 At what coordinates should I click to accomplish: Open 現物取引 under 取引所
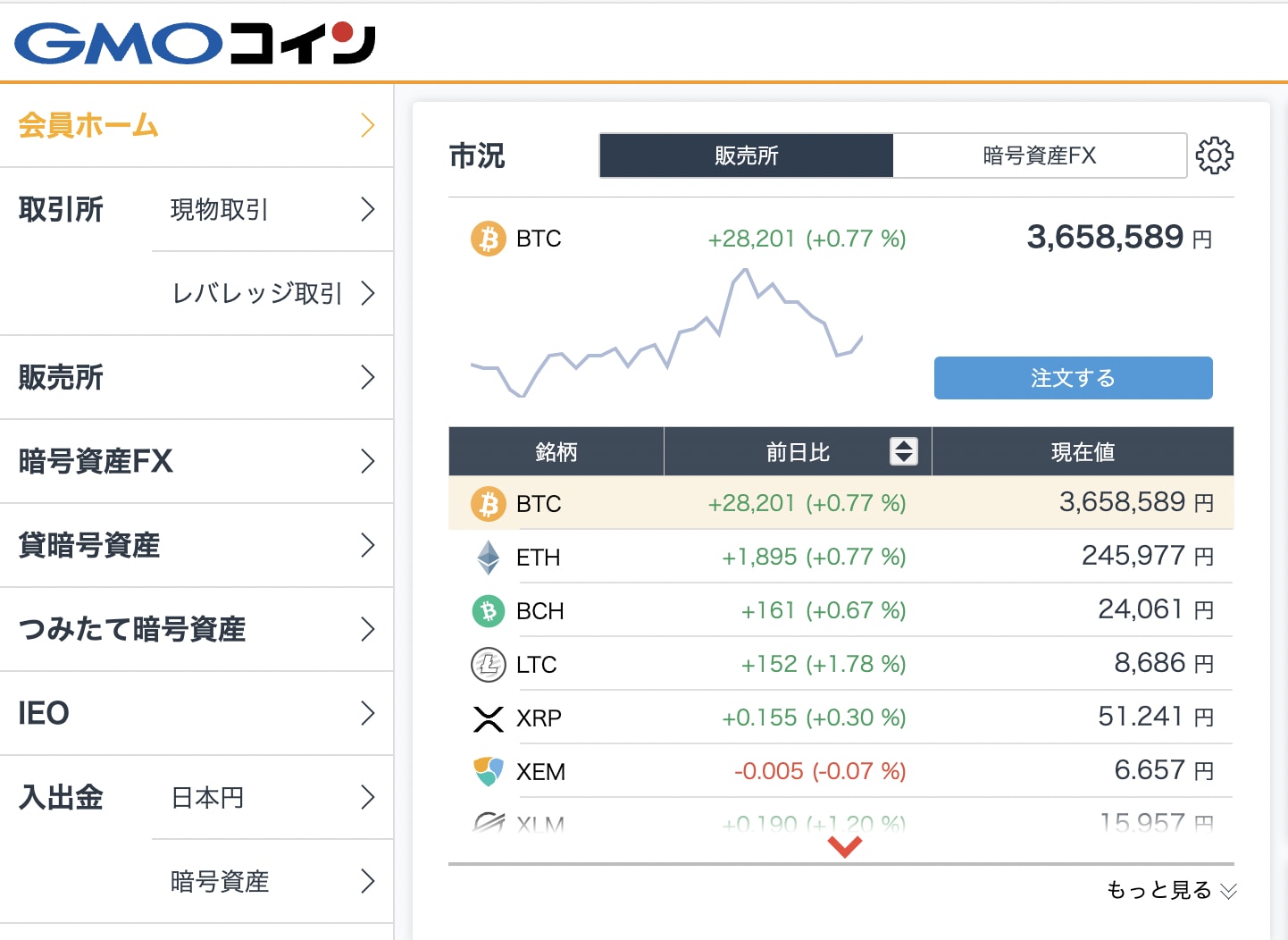[272, 209]
